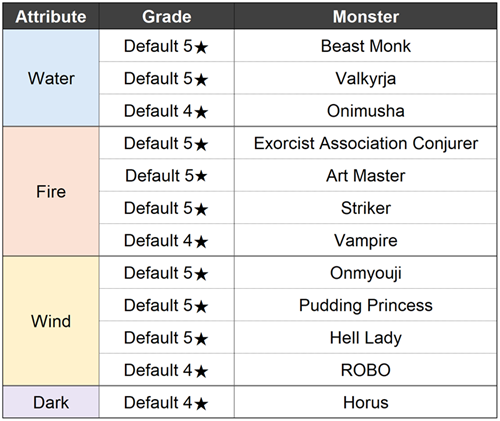Click the Pudding Princess cell
Viewport: 500px width, 421px height.
point(366,305)
